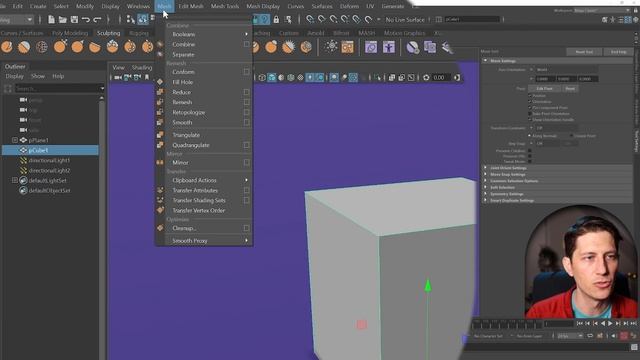The height and width of the screenshot is (360, 640).
Task: Click the Tool Help button
Action: pyautogui.click(x=618, y=52)
